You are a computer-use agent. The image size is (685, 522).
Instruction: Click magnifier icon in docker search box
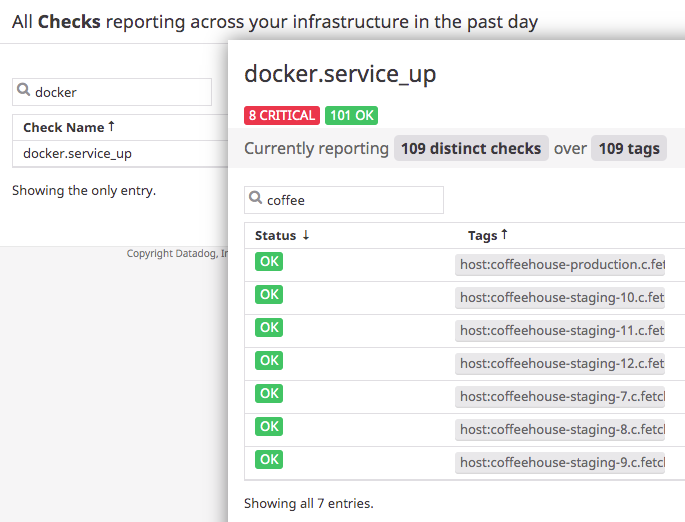pos(23,92)
